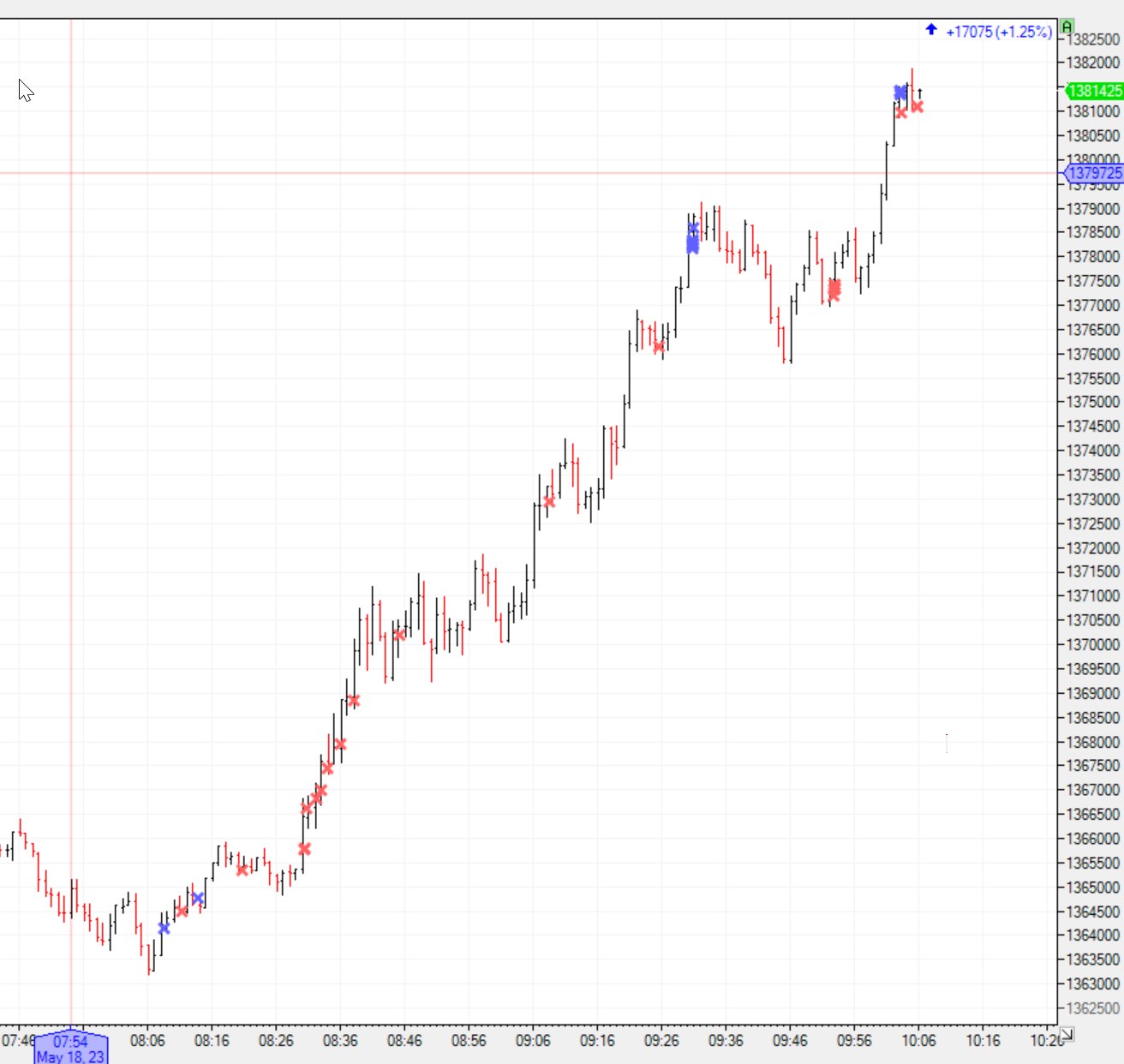This screenshot has height=1064, width=1124.
Task: Click price axis label 1368000
Action: click(x=1093, y=743)
